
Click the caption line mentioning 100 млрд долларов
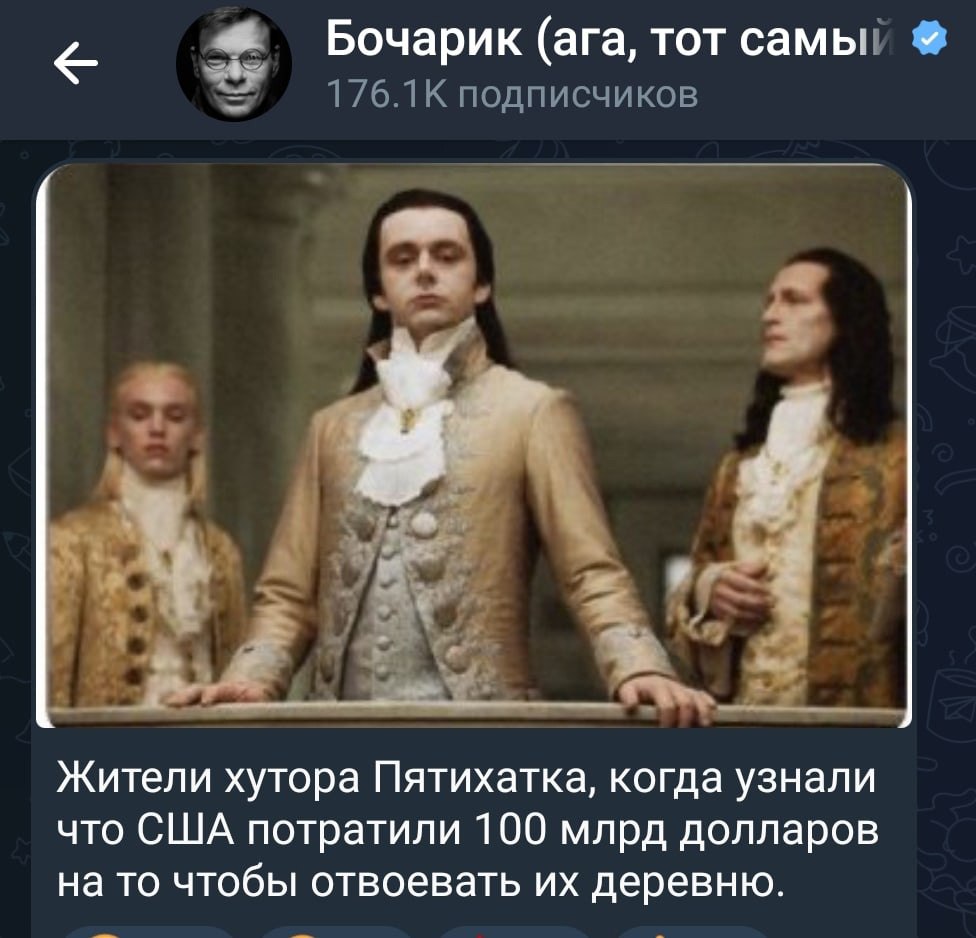(x=468, y=830)
